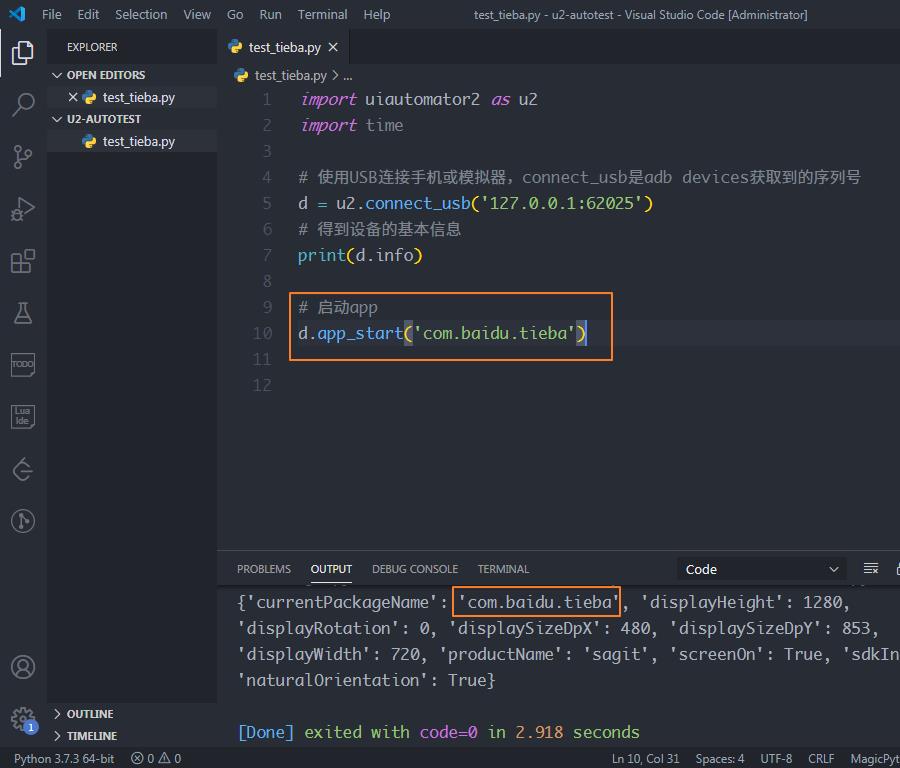
Task: Click the 'import time' code line
Action: coord(351,125)
